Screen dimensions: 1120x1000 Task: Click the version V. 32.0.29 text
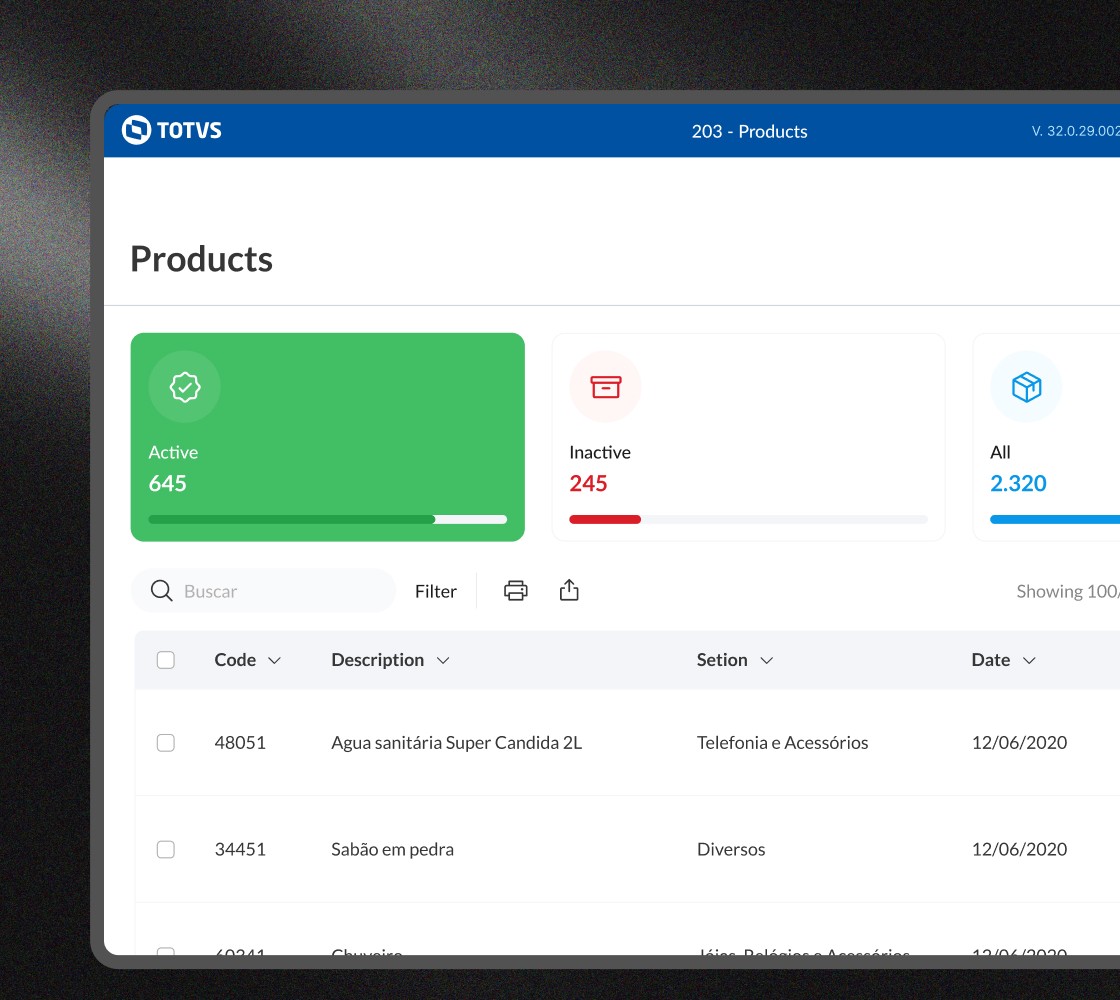[x=1075, y=131]
